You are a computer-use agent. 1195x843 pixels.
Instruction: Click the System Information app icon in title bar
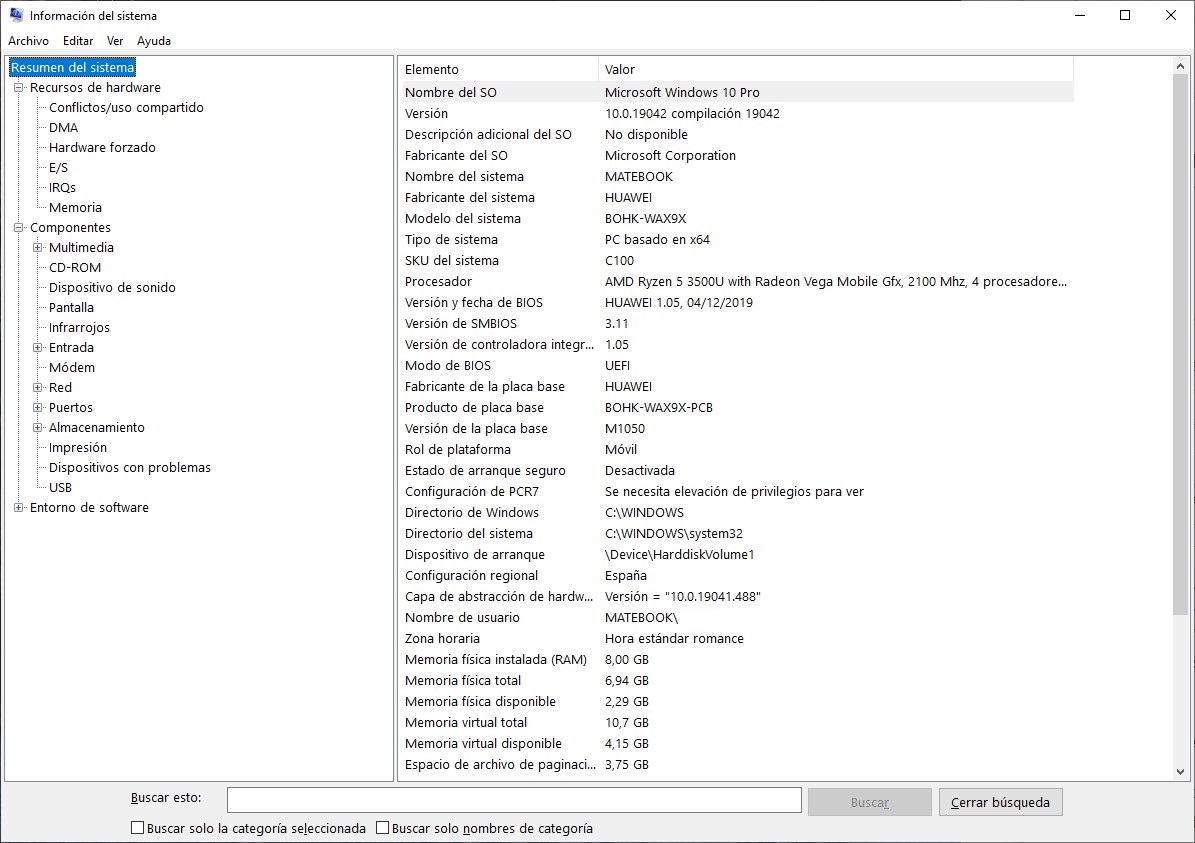[16, 15]
